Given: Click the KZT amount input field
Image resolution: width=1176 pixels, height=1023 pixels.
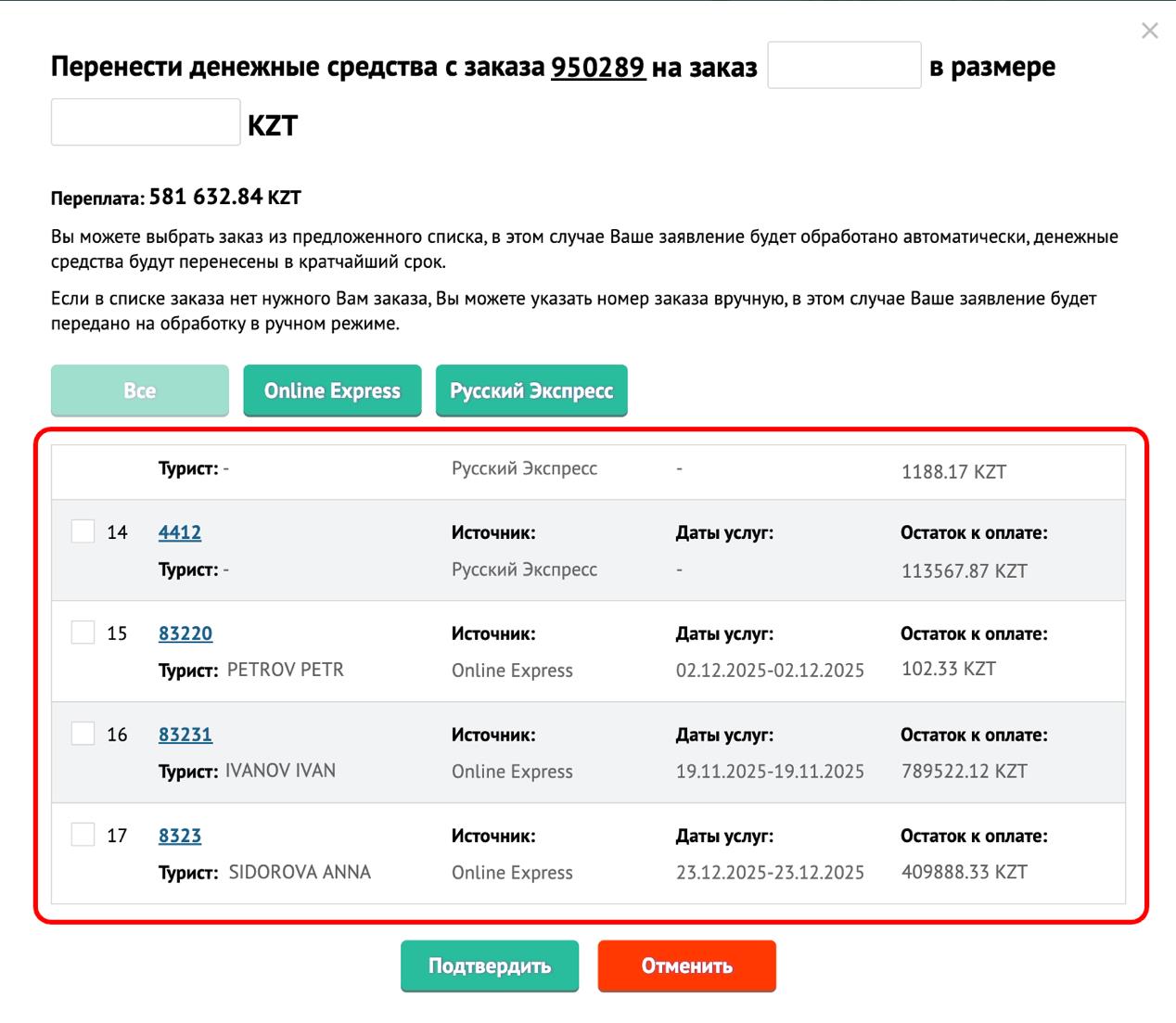Looking at the screenshot, I should pos(146,122).
